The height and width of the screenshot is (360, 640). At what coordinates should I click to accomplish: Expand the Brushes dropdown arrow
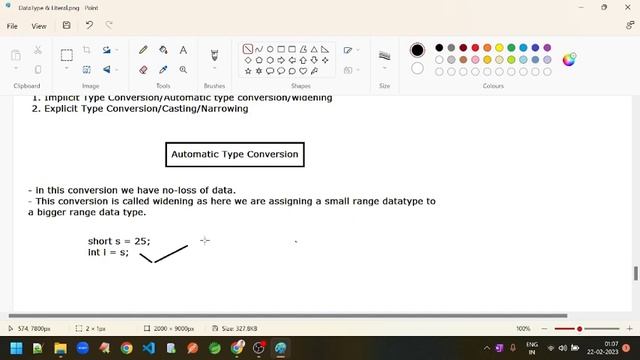[214, 68]
